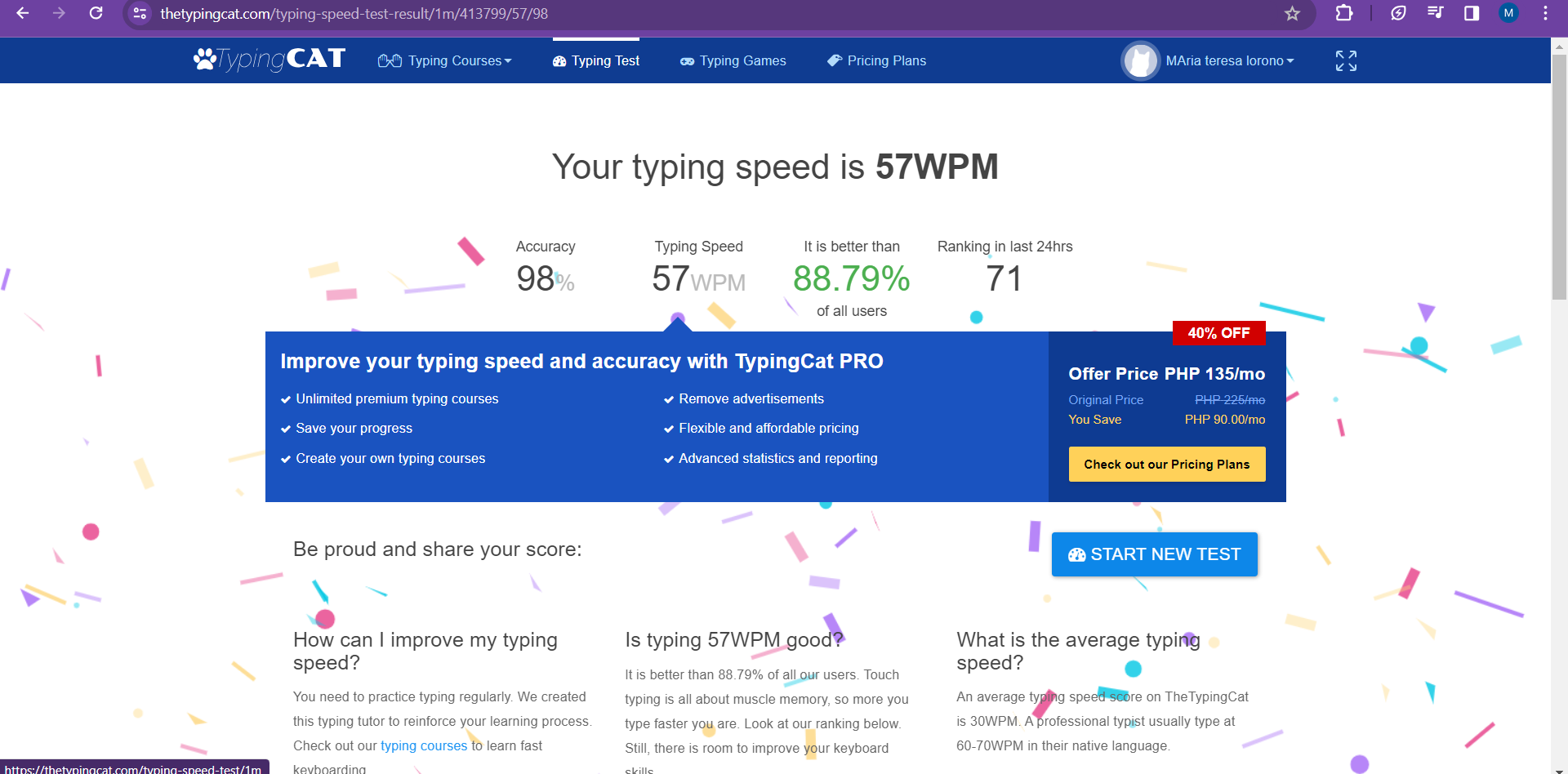The width and height of the screenshot is (1568, 774).
Task: Switch to the Typing Test tab
Action: pyautogui.click(x=595, y=60)
